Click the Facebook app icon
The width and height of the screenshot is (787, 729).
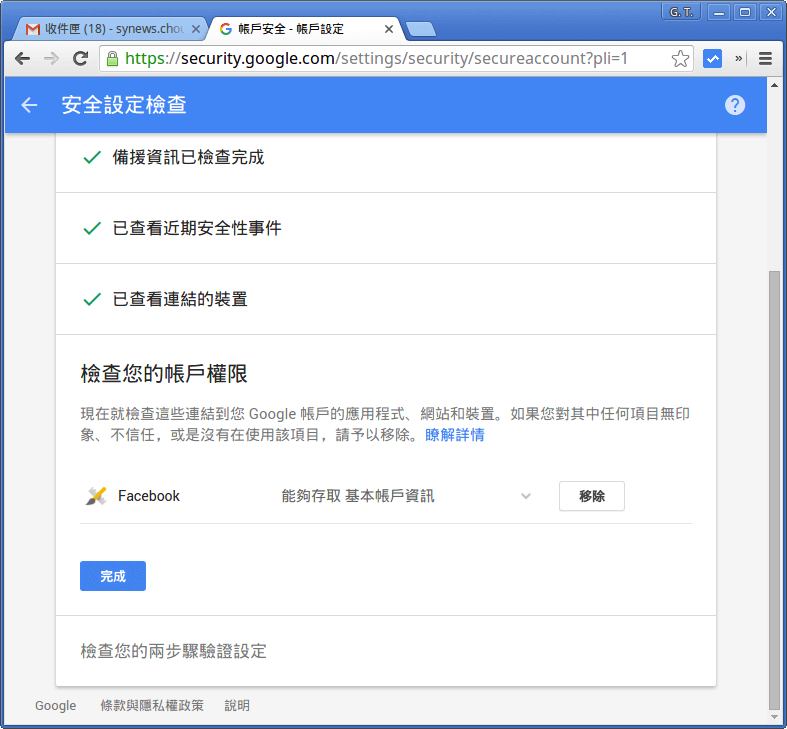coord(96,496)
